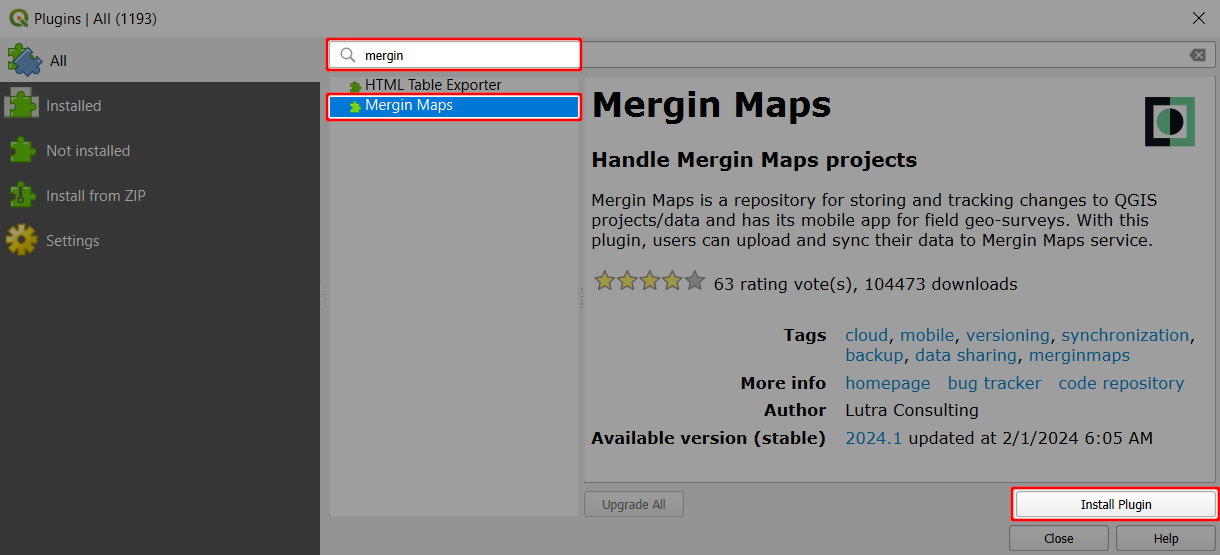This screenshot has height=555, width=1220.
Task: Click the Install Plugin button
Action: [x=1116, y=505]
